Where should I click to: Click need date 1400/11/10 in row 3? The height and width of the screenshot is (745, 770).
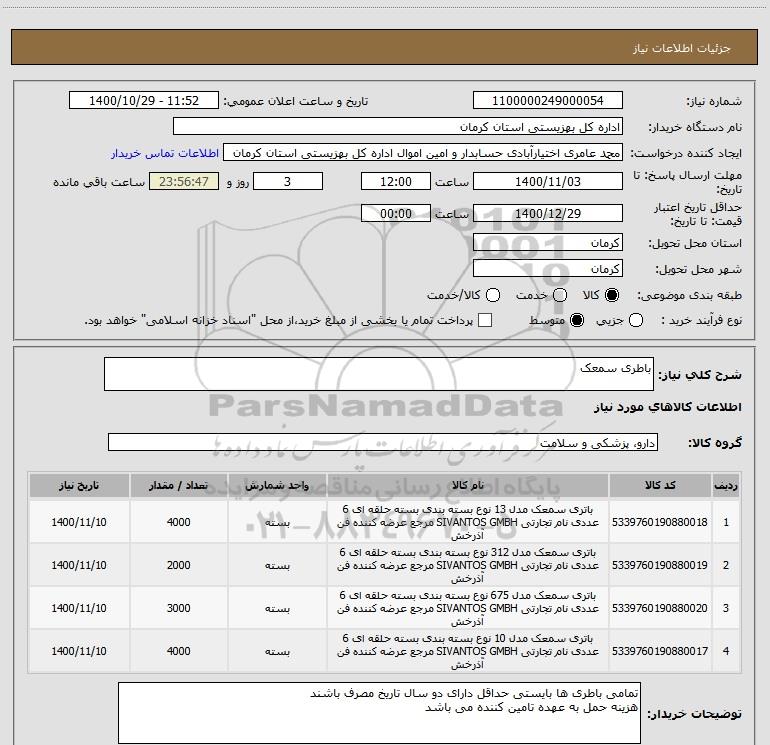pos(79,608)
